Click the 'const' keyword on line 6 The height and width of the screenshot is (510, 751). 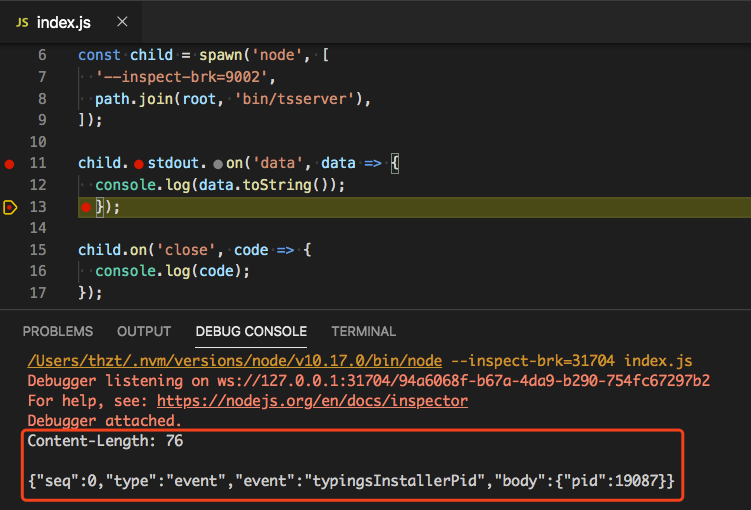pos(99,55)
